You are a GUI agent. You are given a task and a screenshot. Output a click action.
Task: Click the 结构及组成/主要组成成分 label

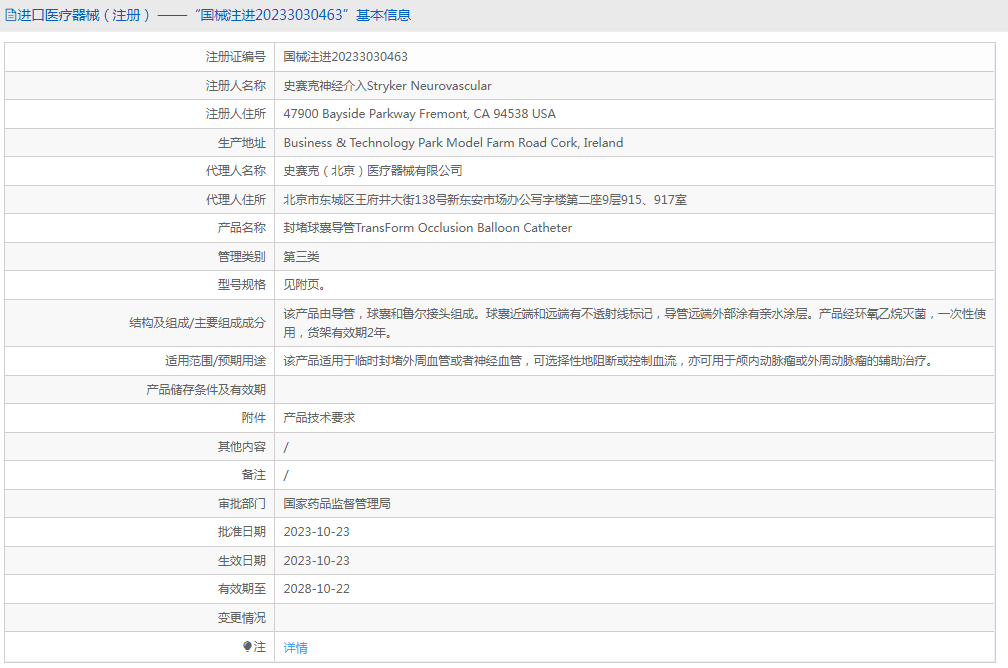pyautogui.click(x=197, y=323)
